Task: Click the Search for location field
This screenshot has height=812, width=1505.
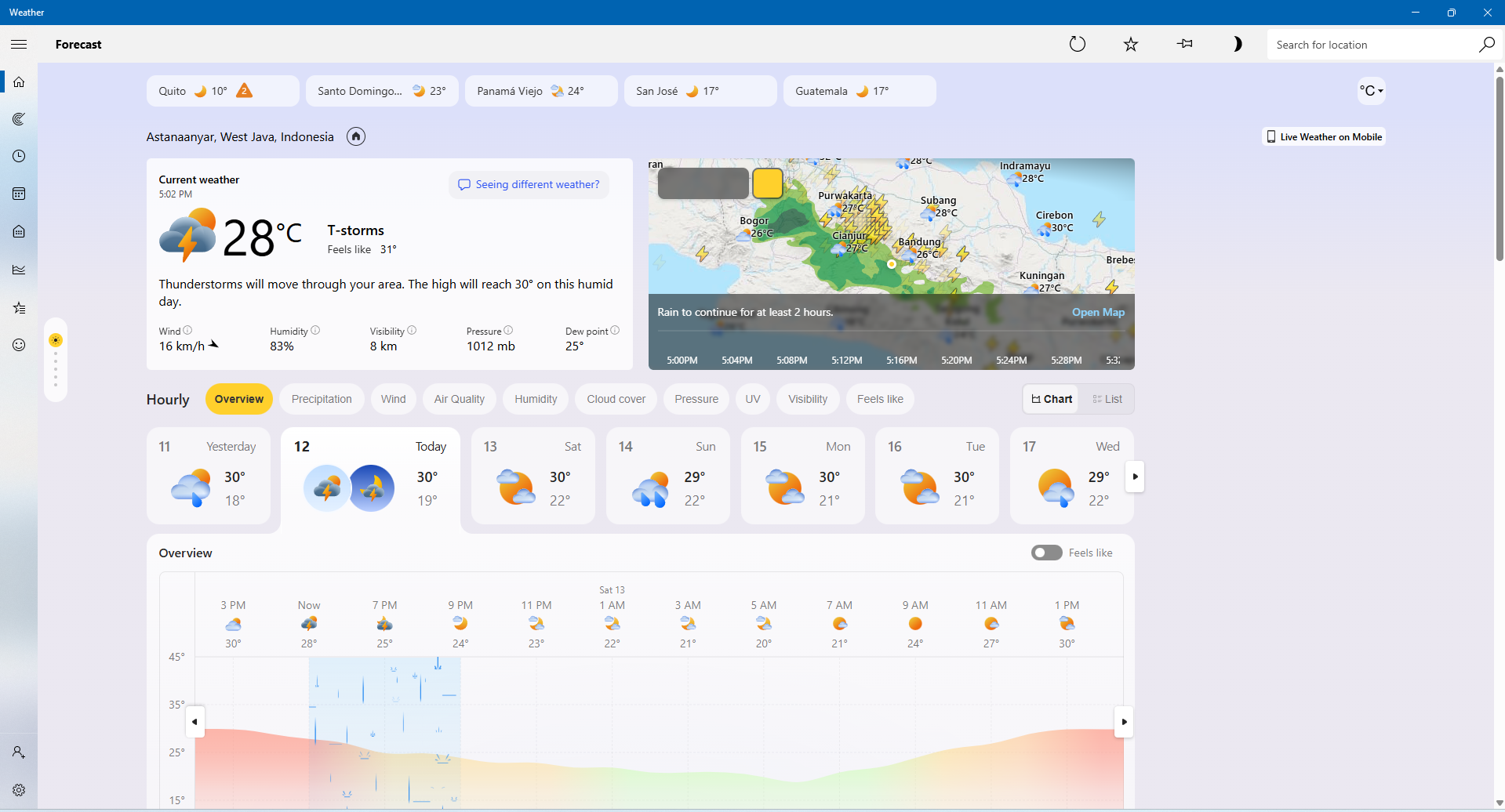Action: tap(1372, 45)
